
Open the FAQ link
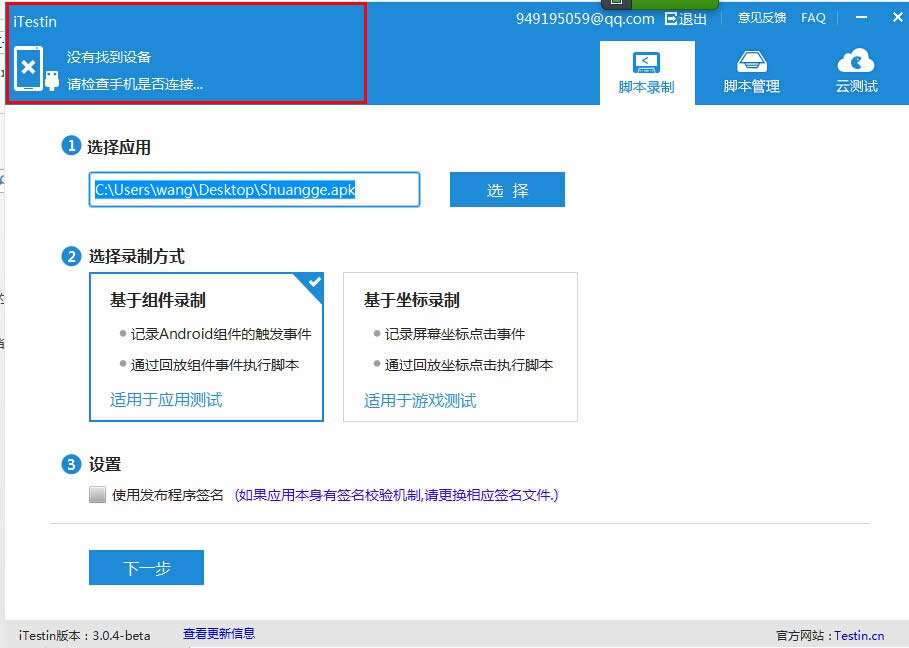813,18
